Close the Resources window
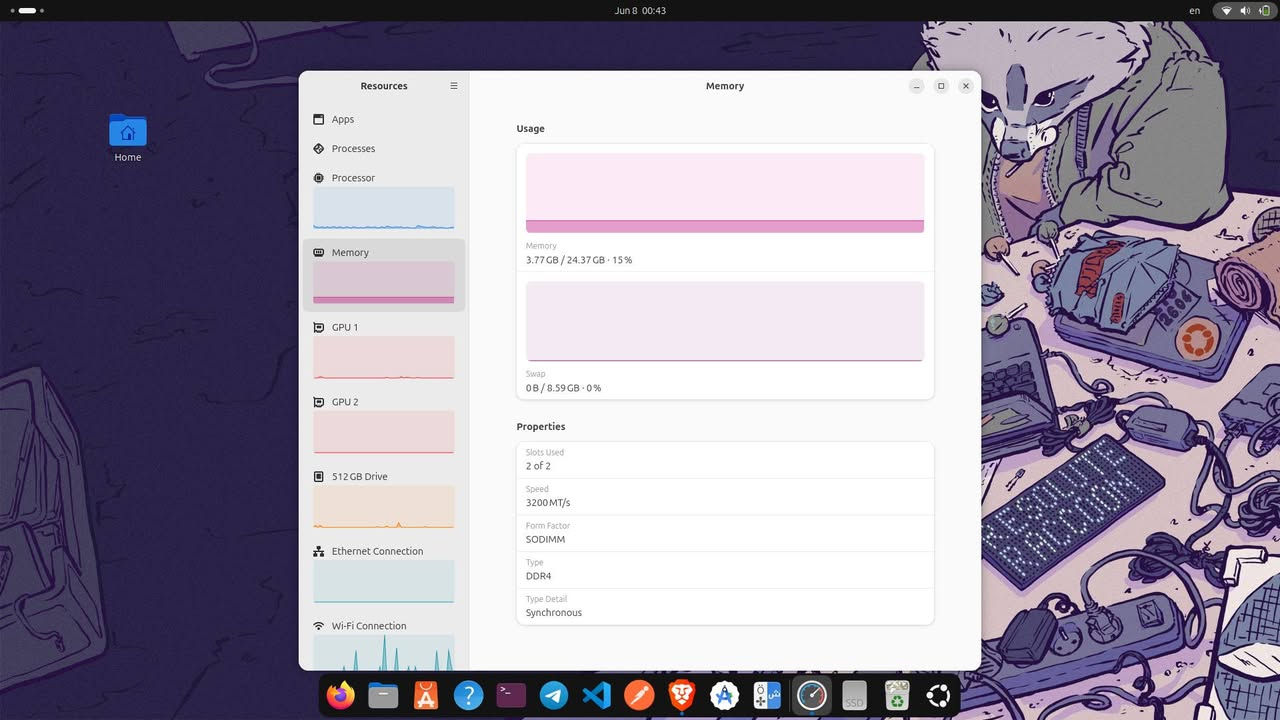The height and width of the screenshot is (720, 1280). [x=966, y=86]
